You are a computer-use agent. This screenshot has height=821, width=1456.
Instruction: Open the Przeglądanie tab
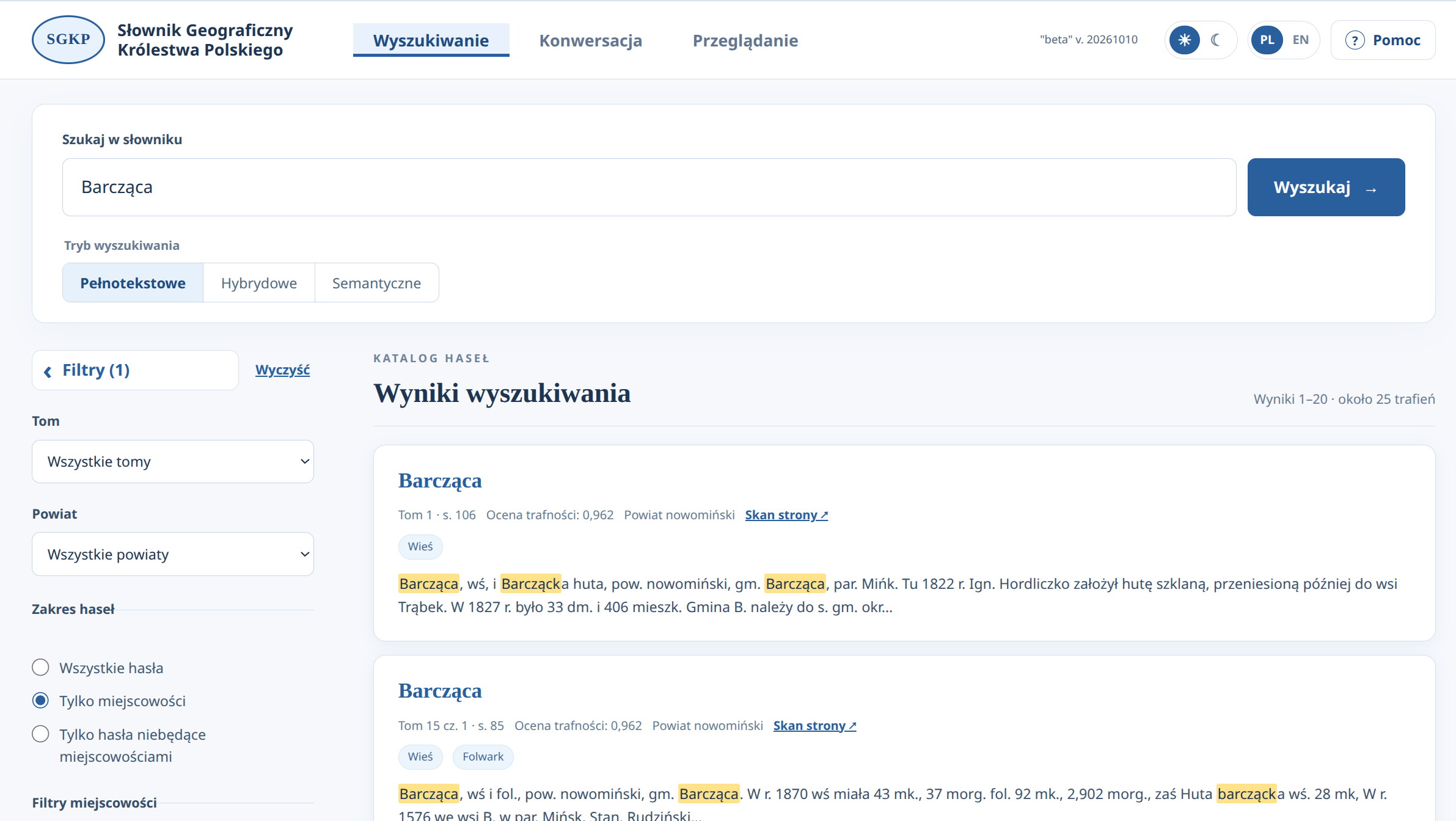[x=745, y=40]
